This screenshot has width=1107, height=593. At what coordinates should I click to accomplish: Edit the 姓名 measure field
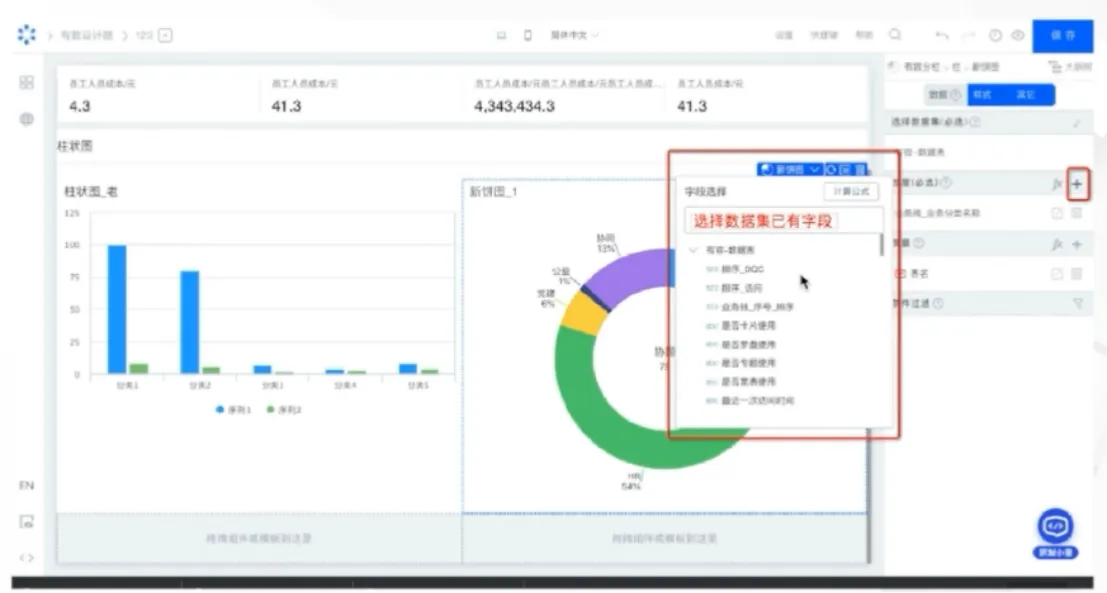click(x=1057, y=273)
